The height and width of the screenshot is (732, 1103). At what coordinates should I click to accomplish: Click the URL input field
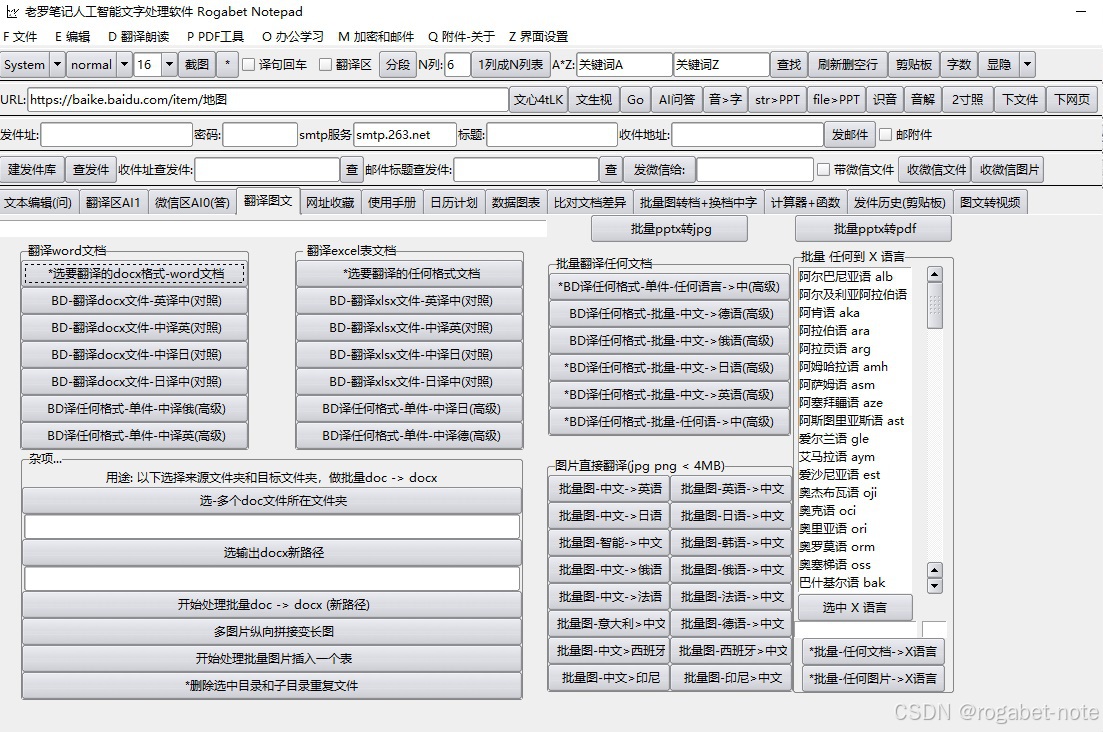(268, 100)
